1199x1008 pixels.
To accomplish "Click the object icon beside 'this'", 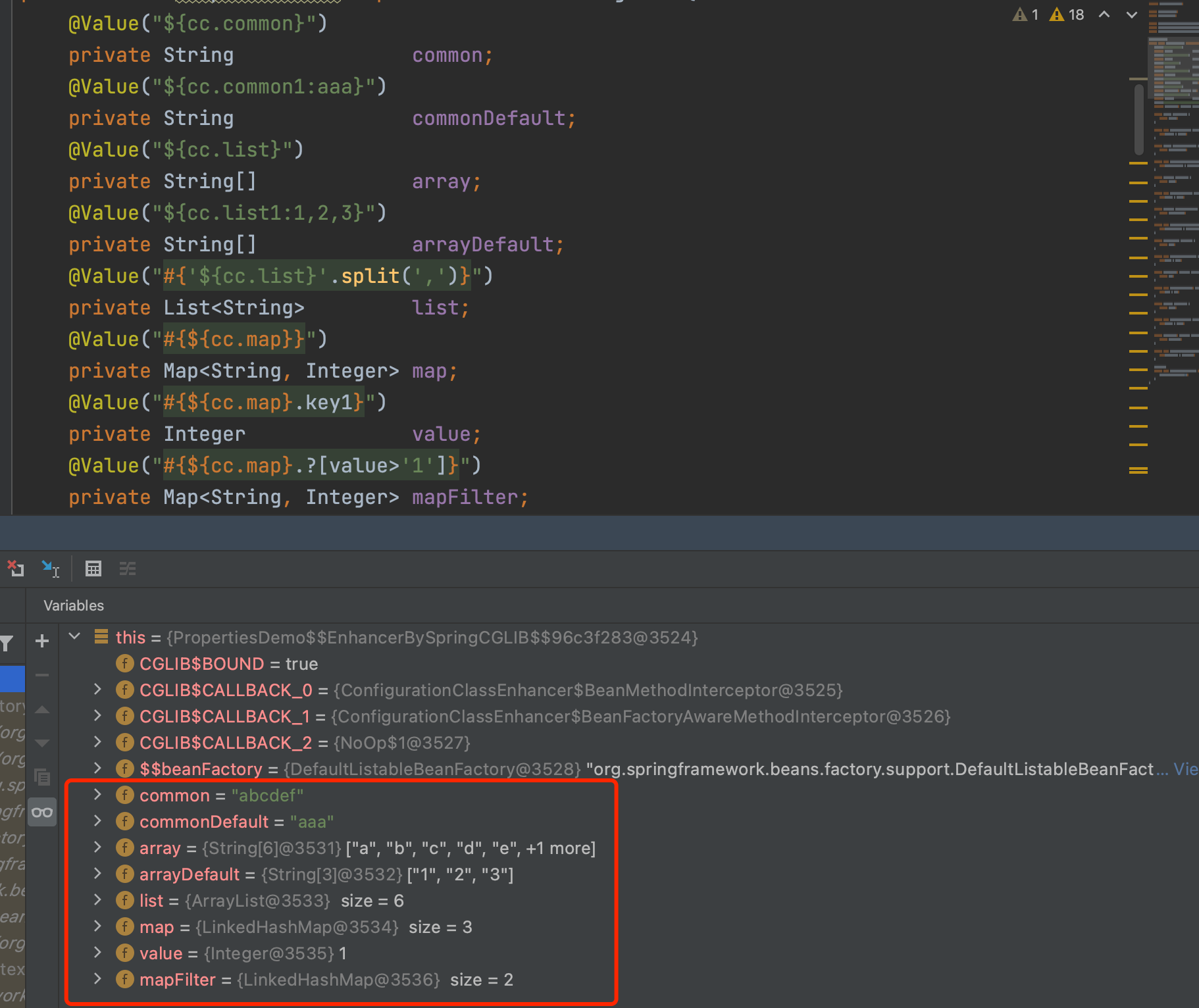I will [101, 636].
